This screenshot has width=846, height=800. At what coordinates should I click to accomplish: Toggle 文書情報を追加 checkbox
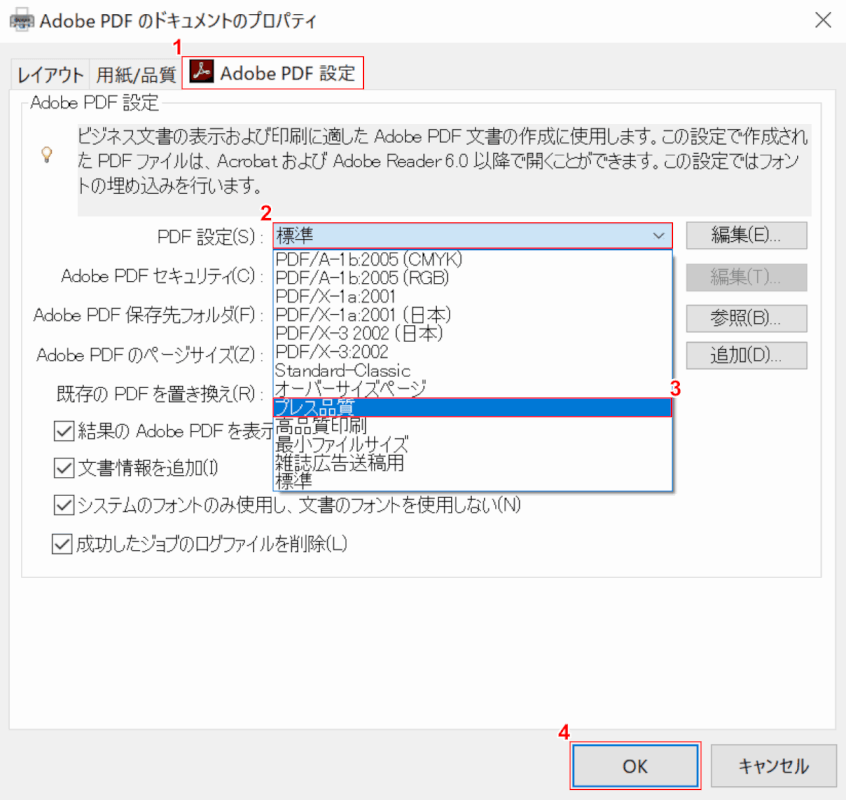point(64,468)
